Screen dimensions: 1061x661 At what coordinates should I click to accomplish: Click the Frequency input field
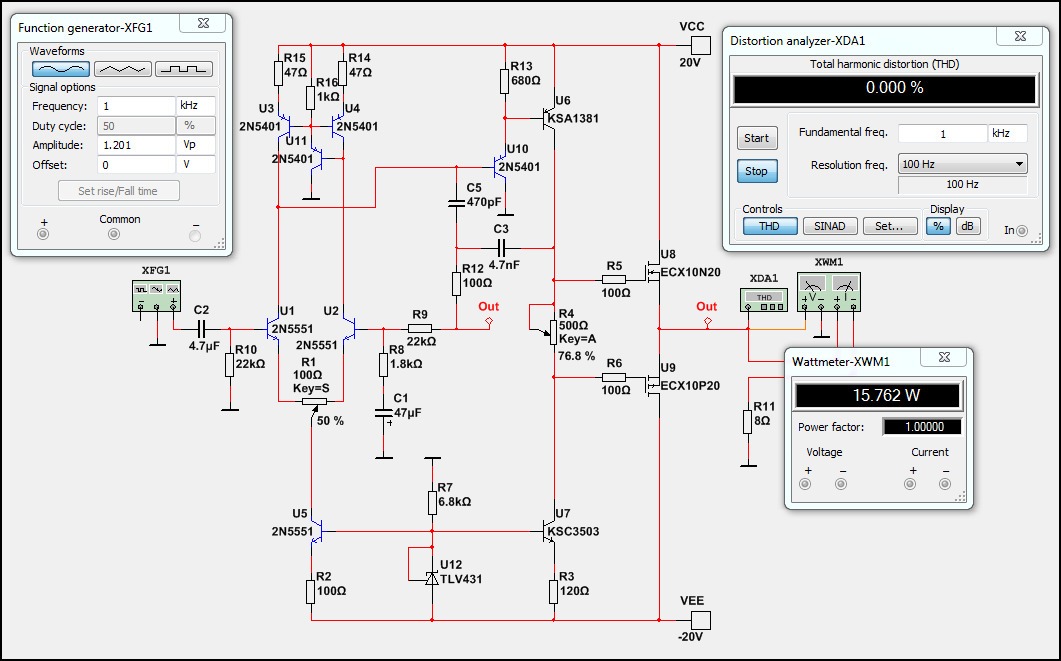pyautogui.click(x=137, y=106)
